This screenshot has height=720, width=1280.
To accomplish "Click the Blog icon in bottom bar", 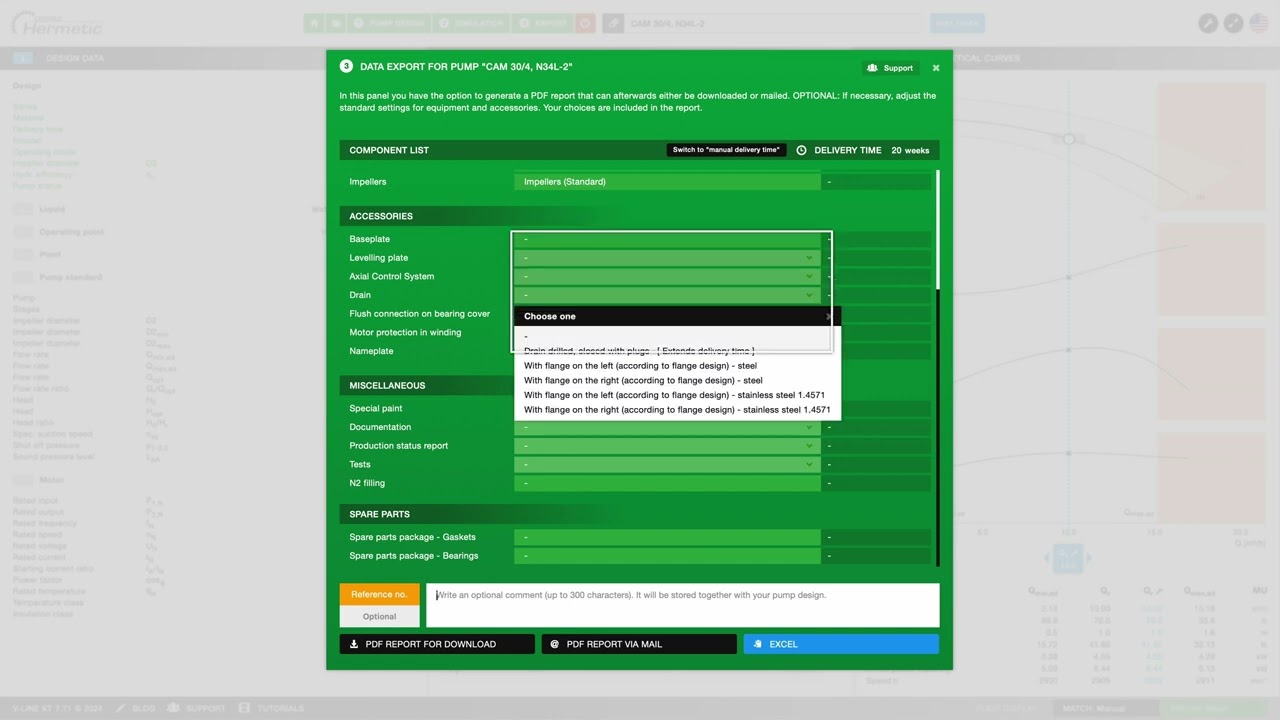I will pyautogui.click(x=121, y=708).
